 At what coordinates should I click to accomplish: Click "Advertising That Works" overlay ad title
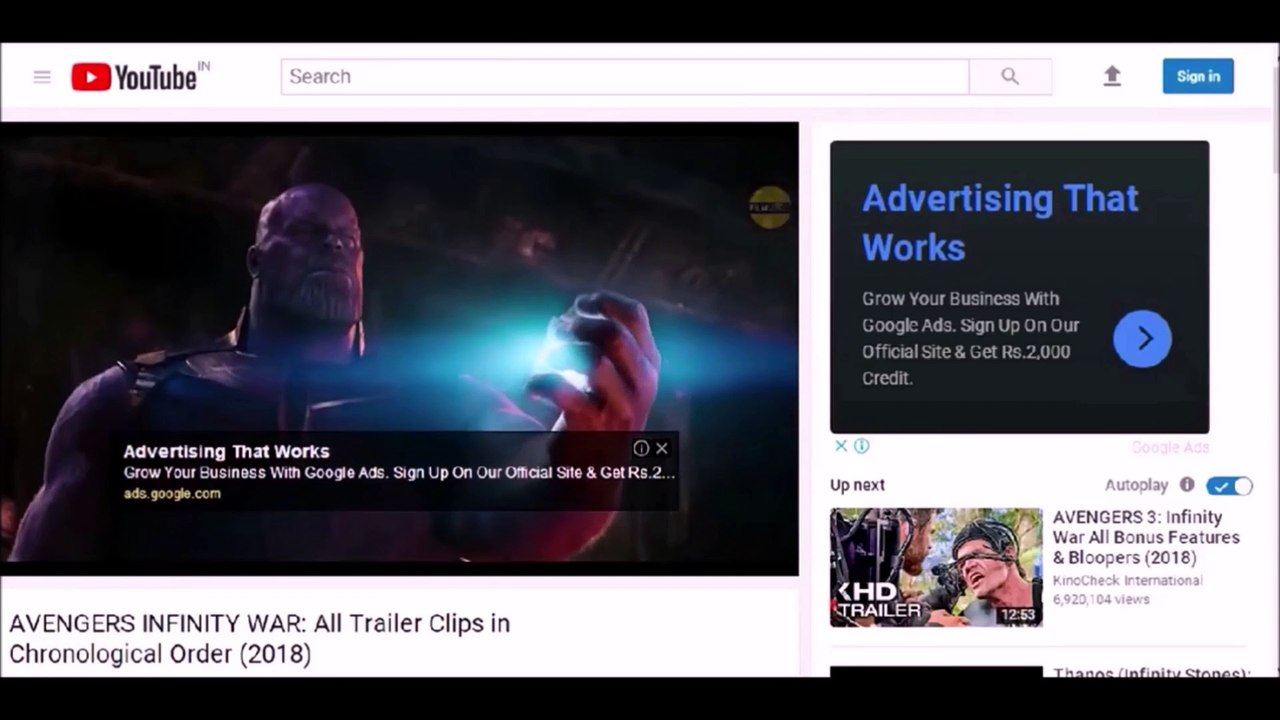click(x=226, y=452)
